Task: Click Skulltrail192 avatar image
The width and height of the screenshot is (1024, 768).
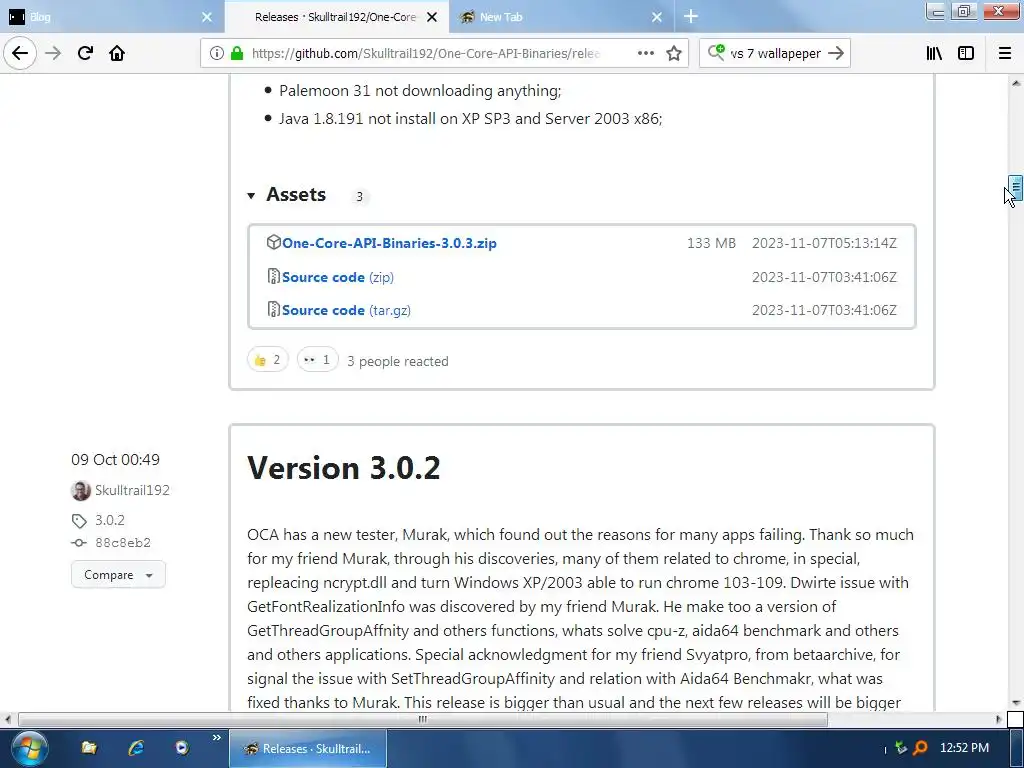Action: [81, 490]
